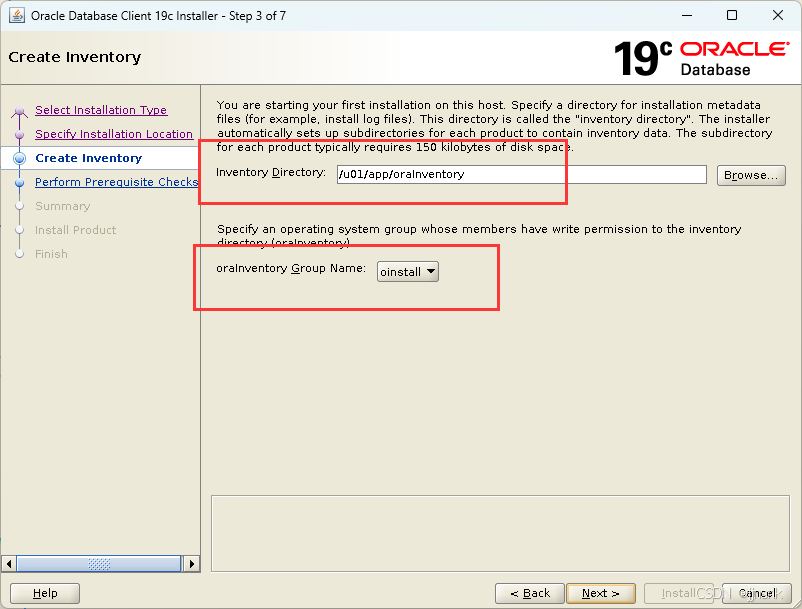
Task: Browse for an inventory directory
Action: point(751,175)
